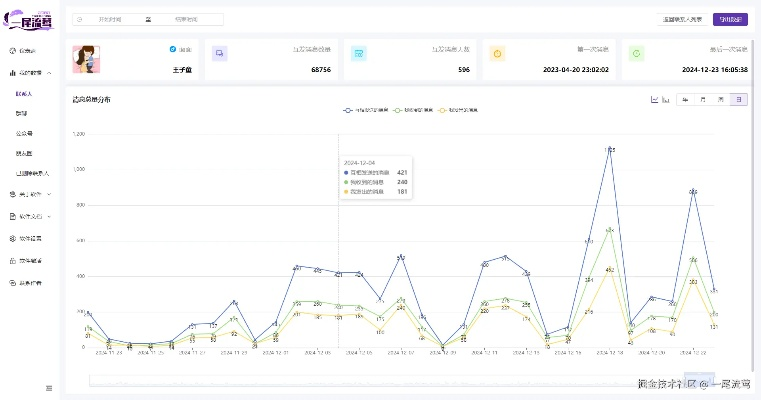The height and width of the screenshot is (400, 761).
Task: Click the purple export data button
Action: (730, 19)
